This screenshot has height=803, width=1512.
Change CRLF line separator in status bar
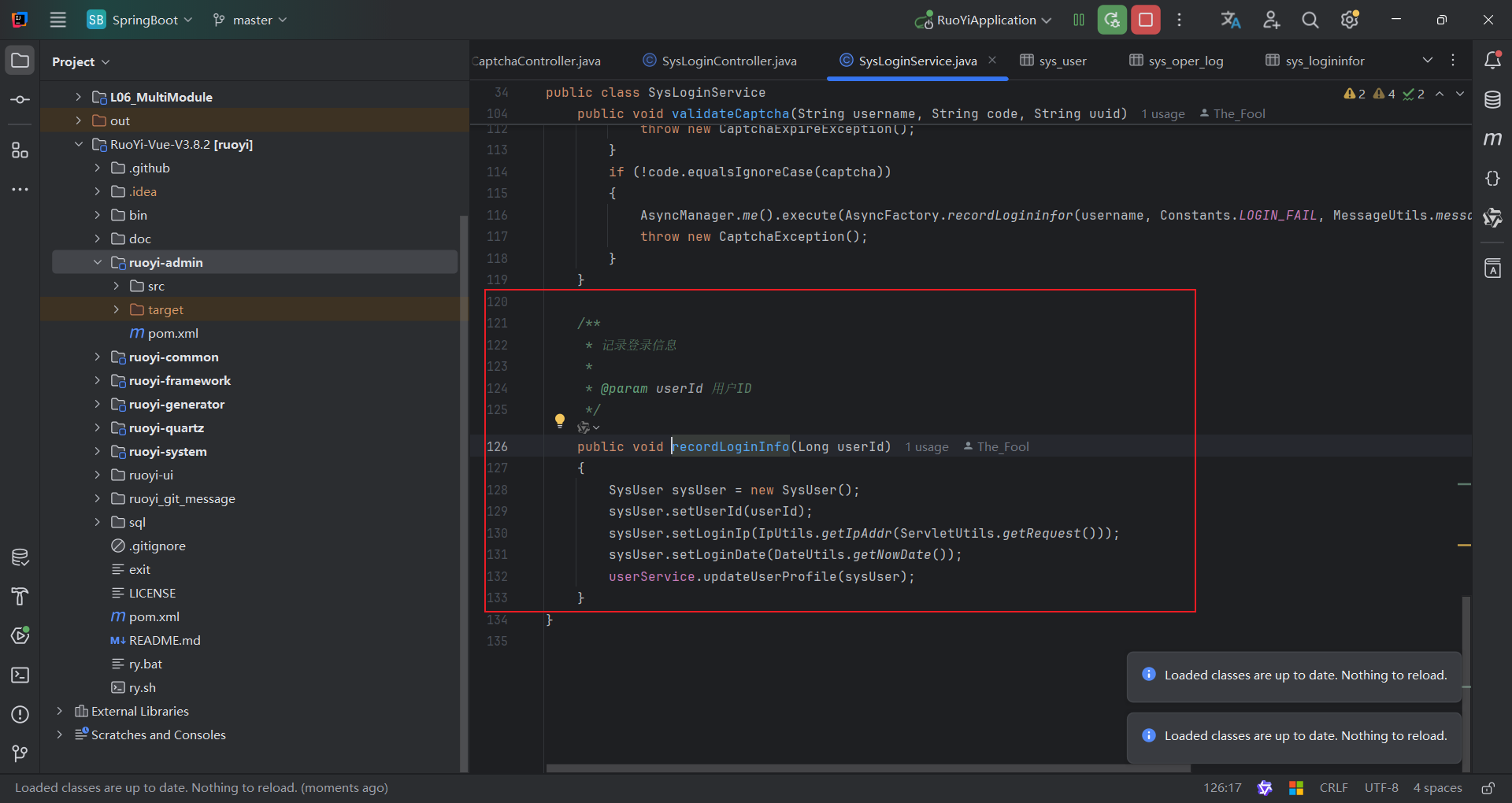point(1333,788)
